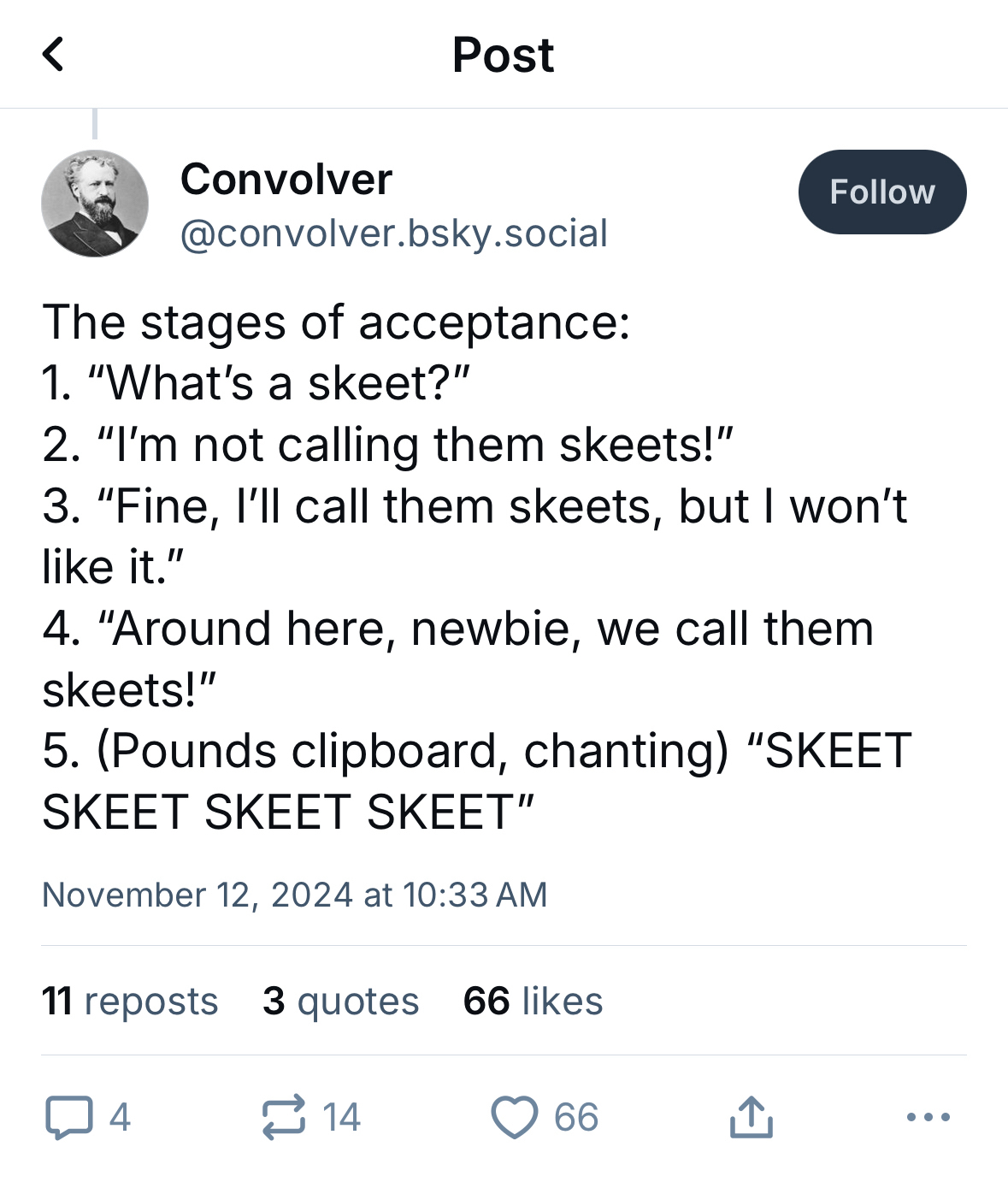1008x1182 pixels.
Task: Open the @convolver.bsky.social handle link
Action: [394, 233]
